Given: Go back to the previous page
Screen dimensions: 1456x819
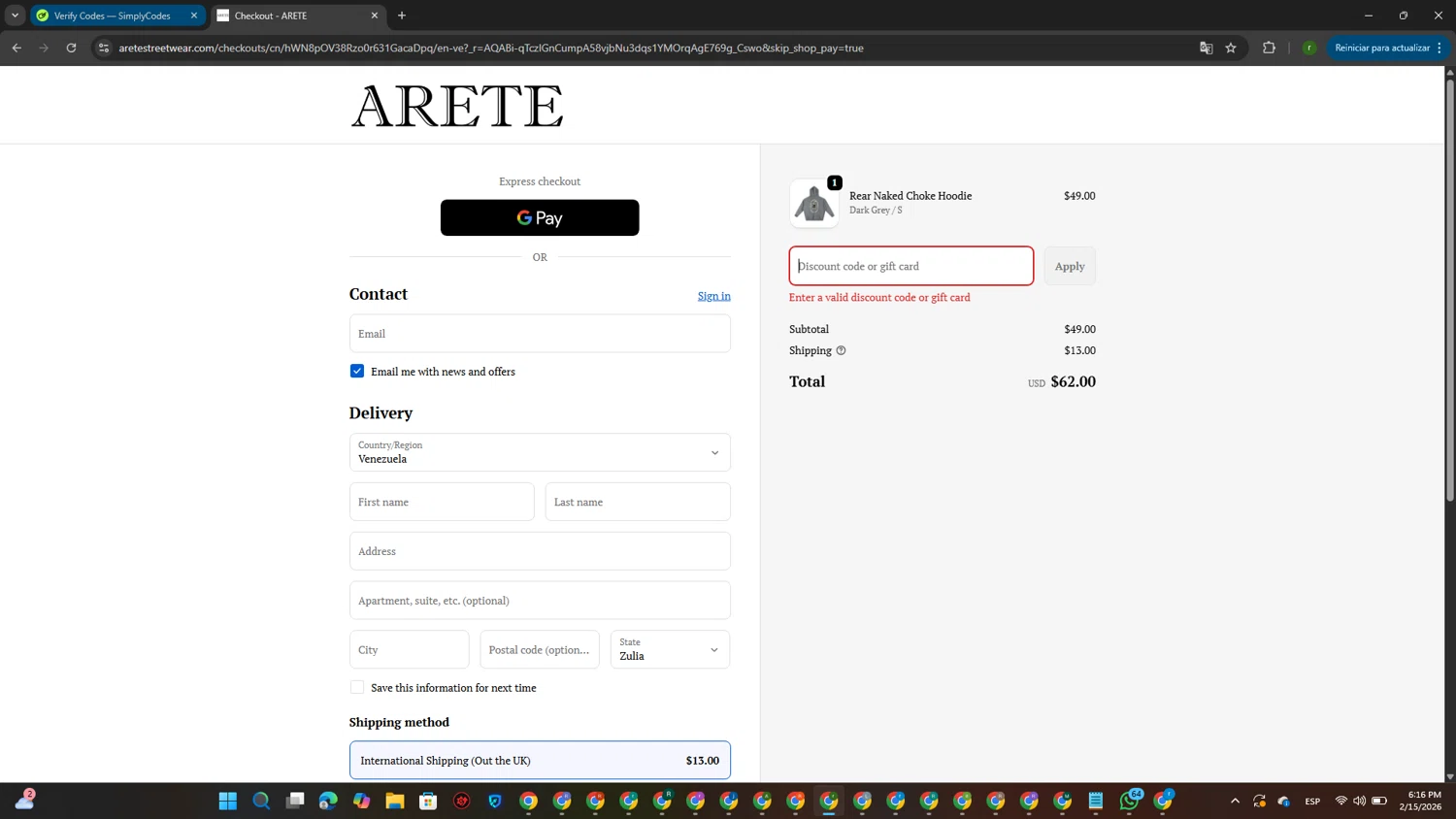Looking at the screenshot, I should (17, 48).
